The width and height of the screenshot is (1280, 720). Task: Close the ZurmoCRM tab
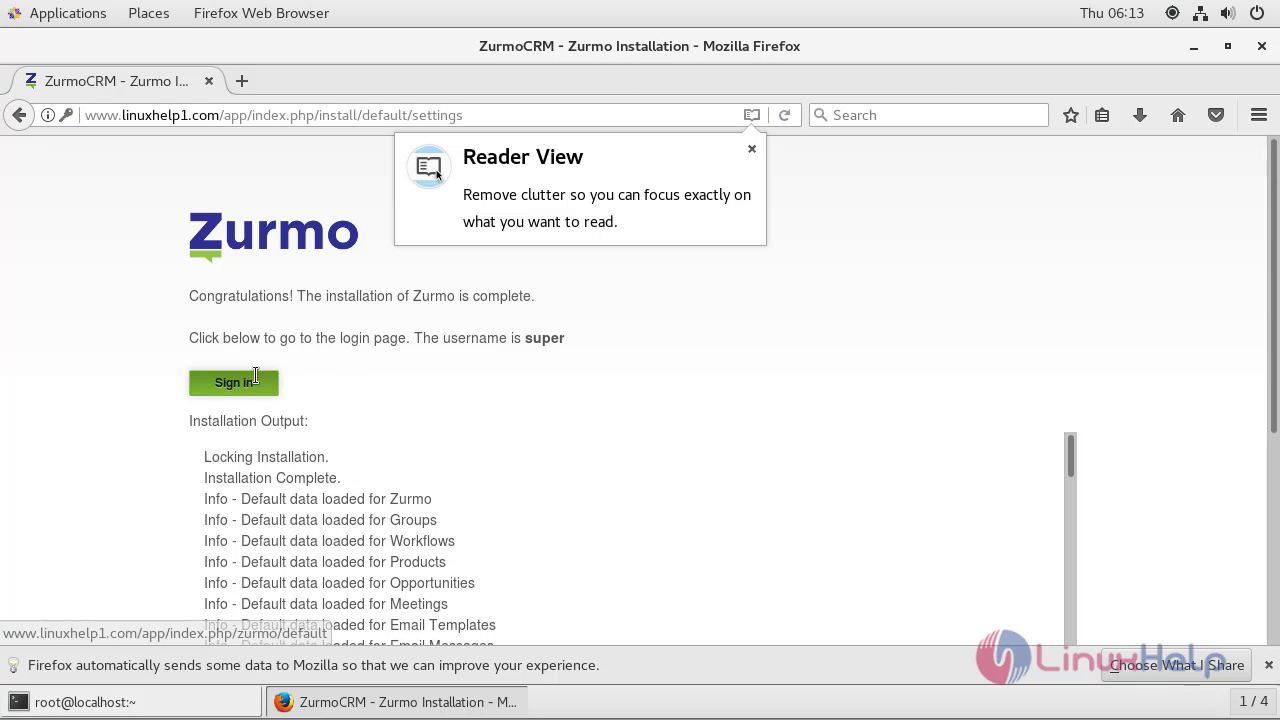point(209,81)
